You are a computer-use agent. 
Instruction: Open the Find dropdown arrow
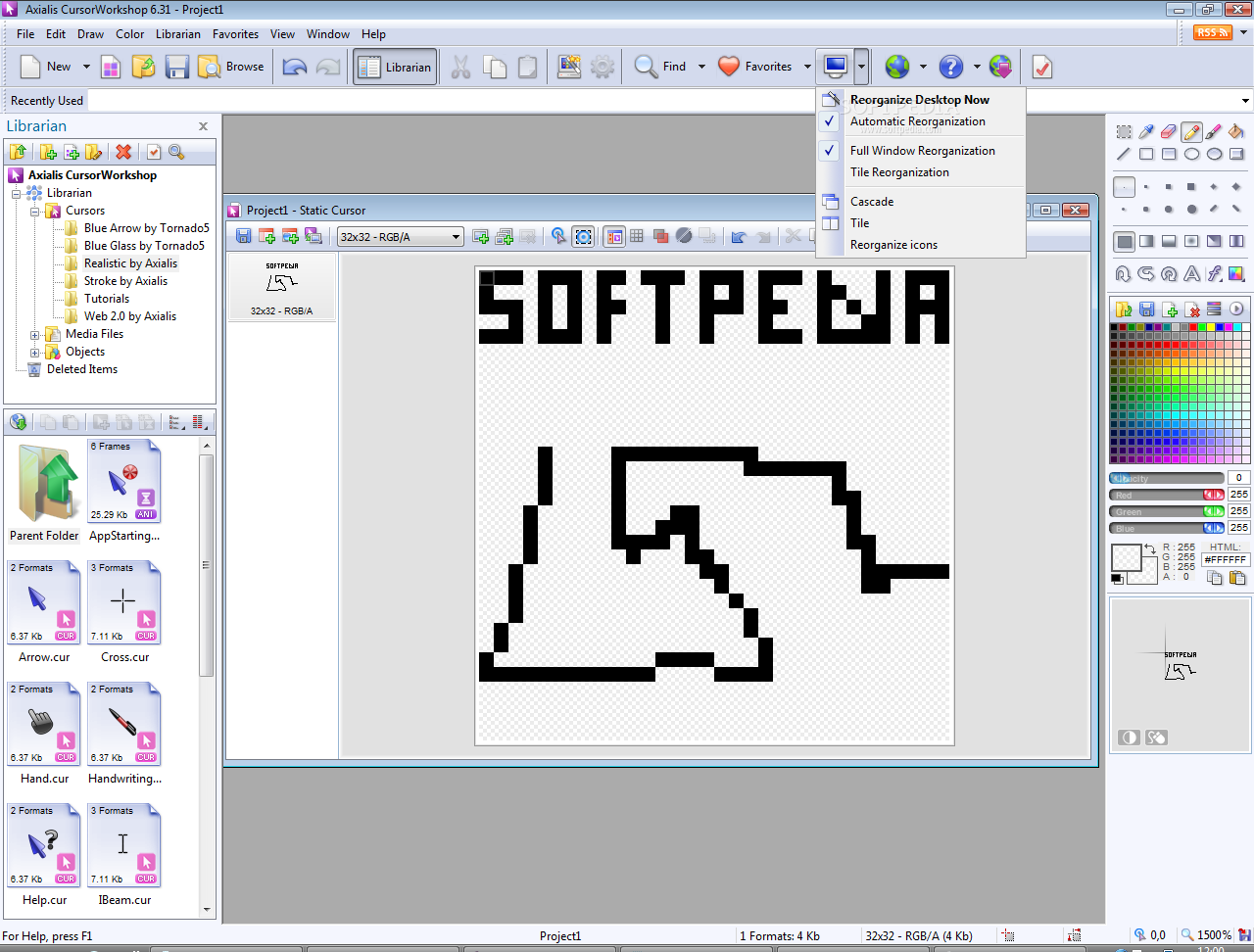tap(701, 67)
